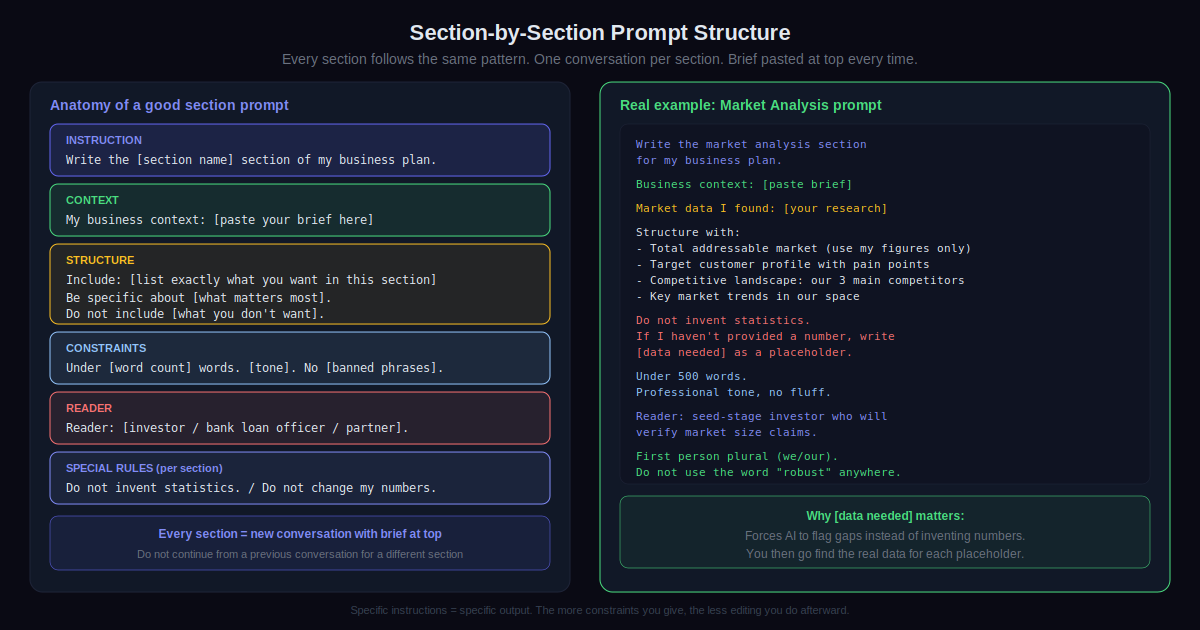This screenshot has height=630, width=1200.
Task: Click 'Real example: Market Analysis prompt' heading
Action: [x=751, y=105]
